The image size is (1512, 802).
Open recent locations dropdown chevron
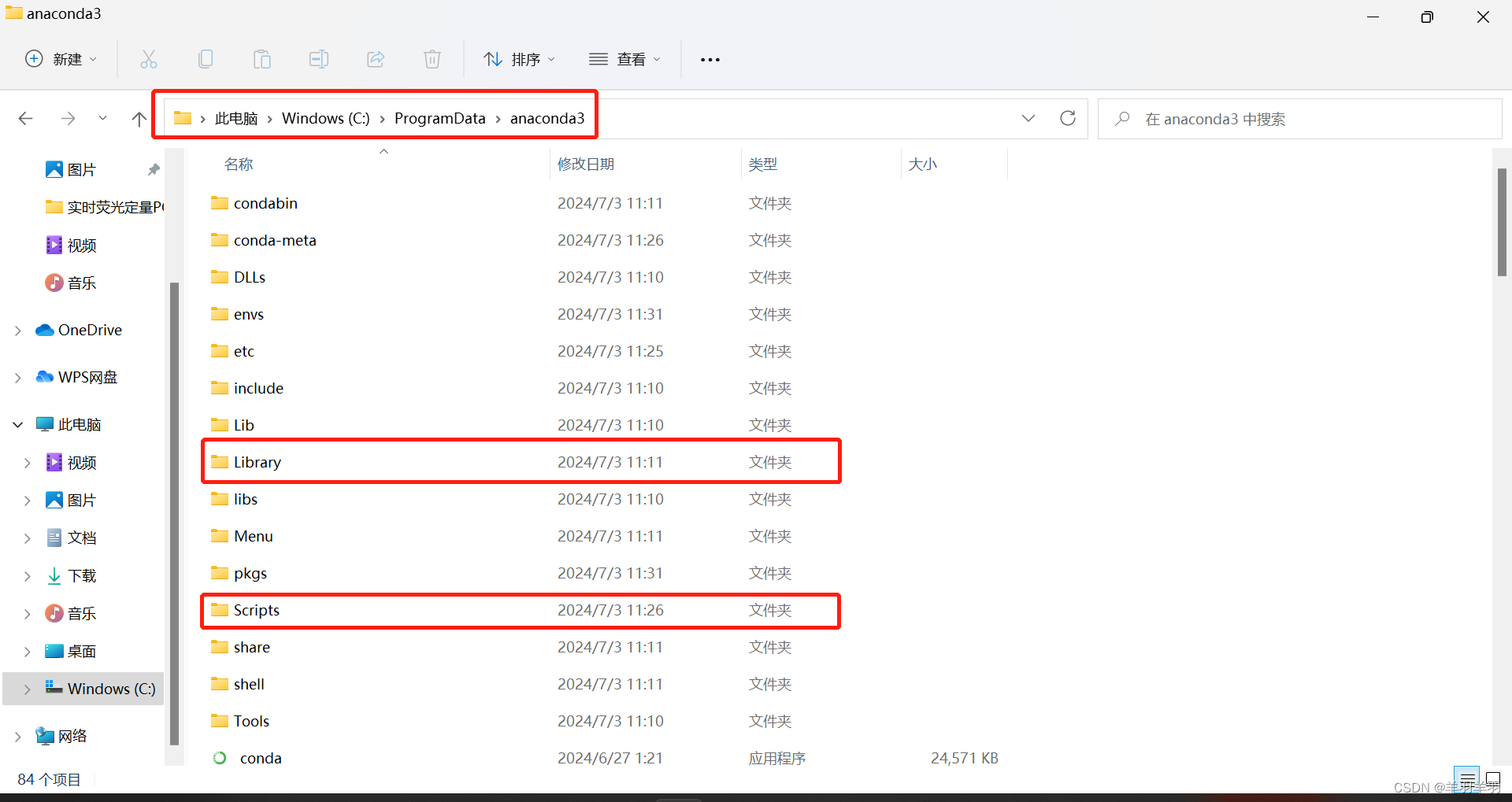click(102, 118)
